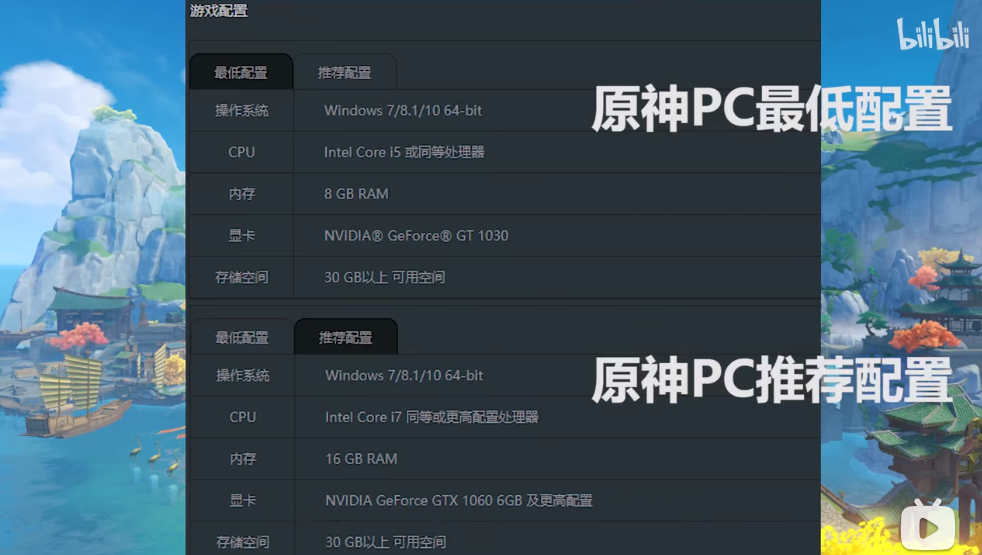The width and height of the screenshot is (982, 555).
Task: Click Windows 7/8.1/10 64-bit in upper table
Action: pyautogui.click(x=403, y=110)
